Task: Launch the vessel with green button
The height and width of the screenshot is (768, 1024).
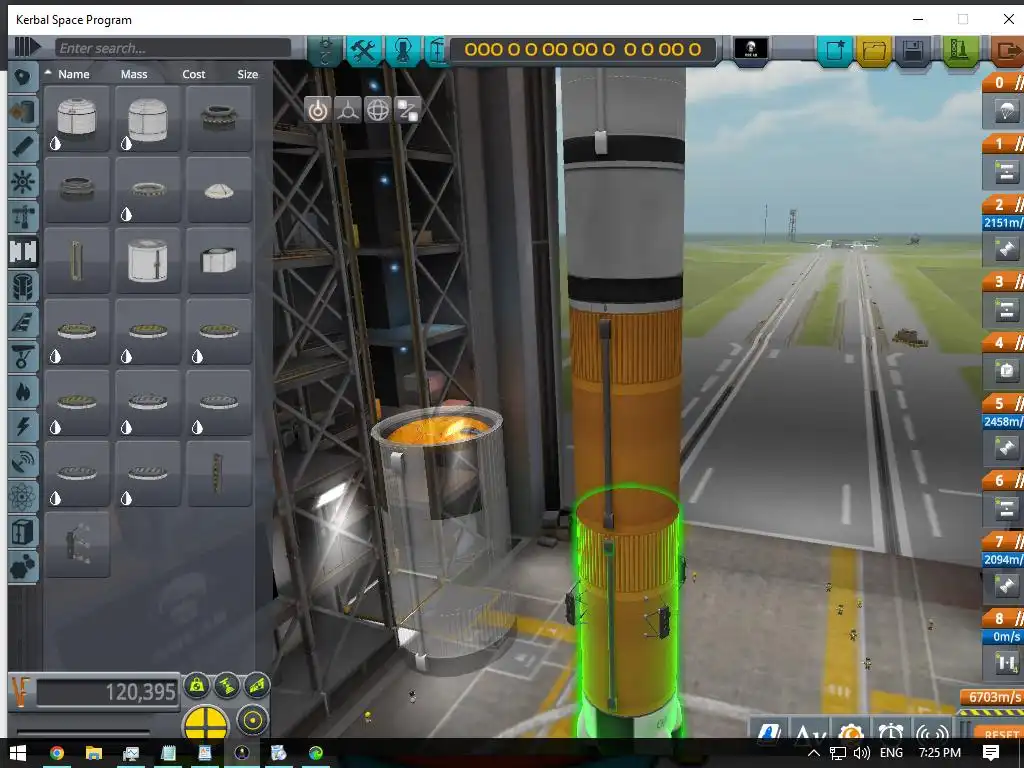Action: tap(958, 50)
